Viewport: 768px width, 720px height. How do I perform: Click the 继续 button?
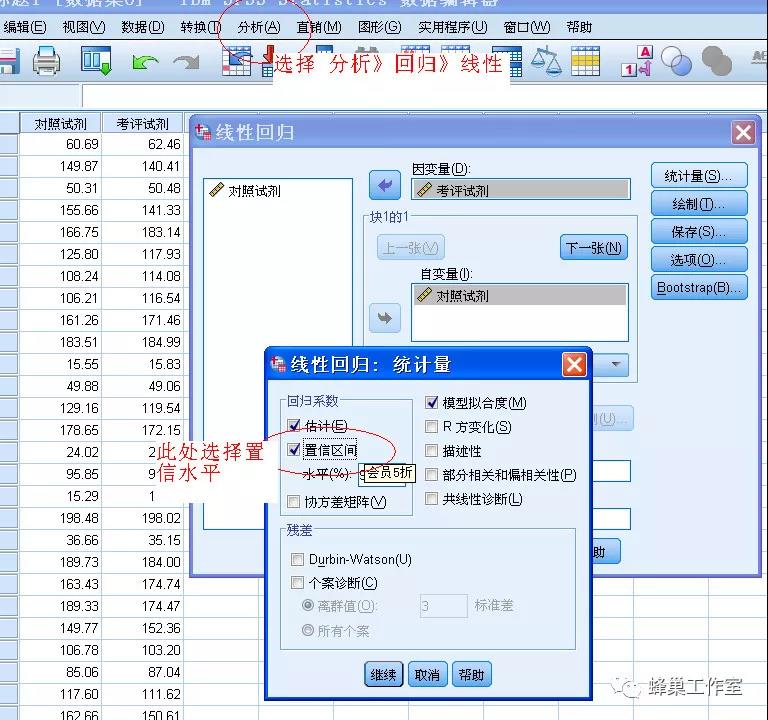pos(384,675)
